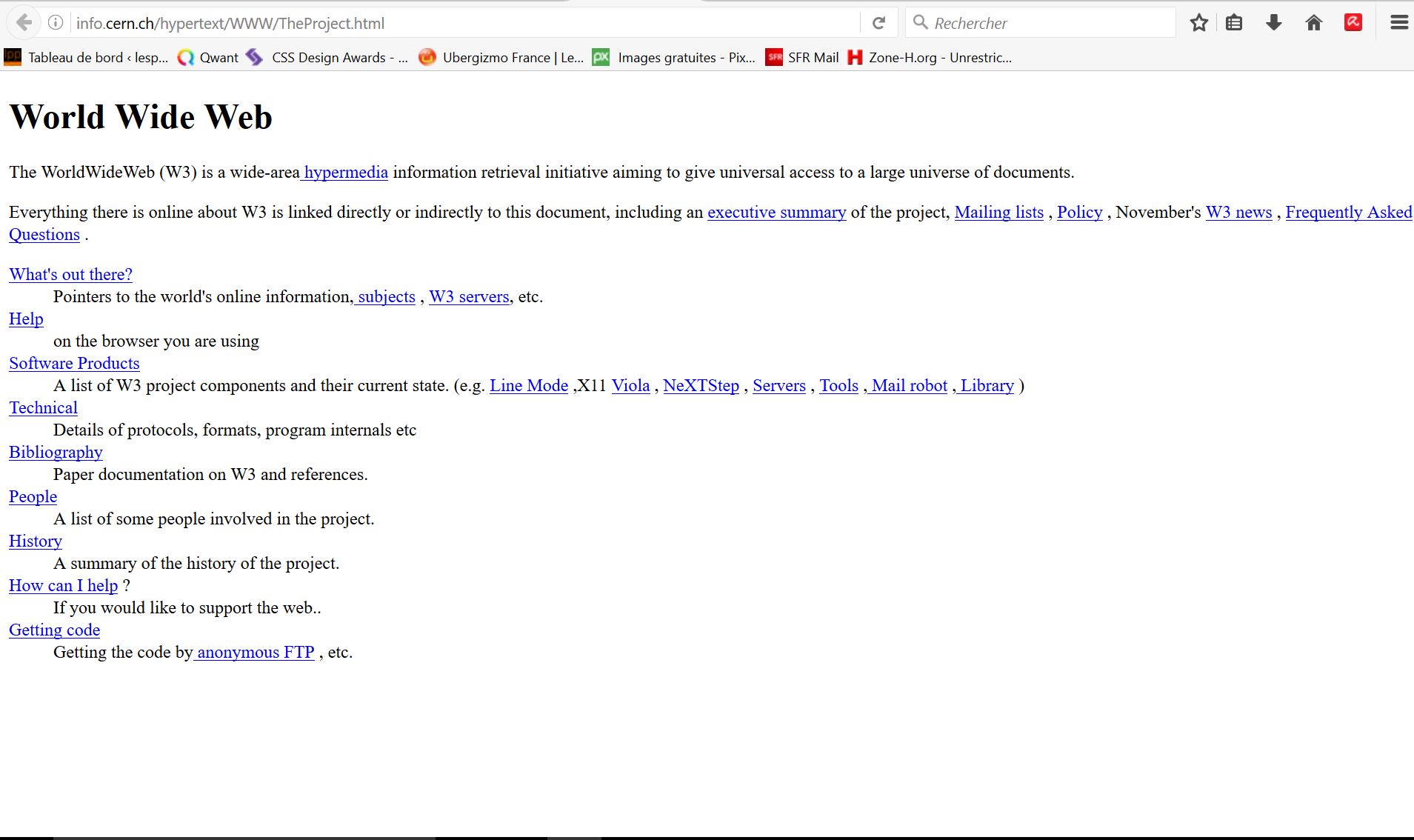Open the executive summary link
The image size is (1414, 840).
point(776,212)
